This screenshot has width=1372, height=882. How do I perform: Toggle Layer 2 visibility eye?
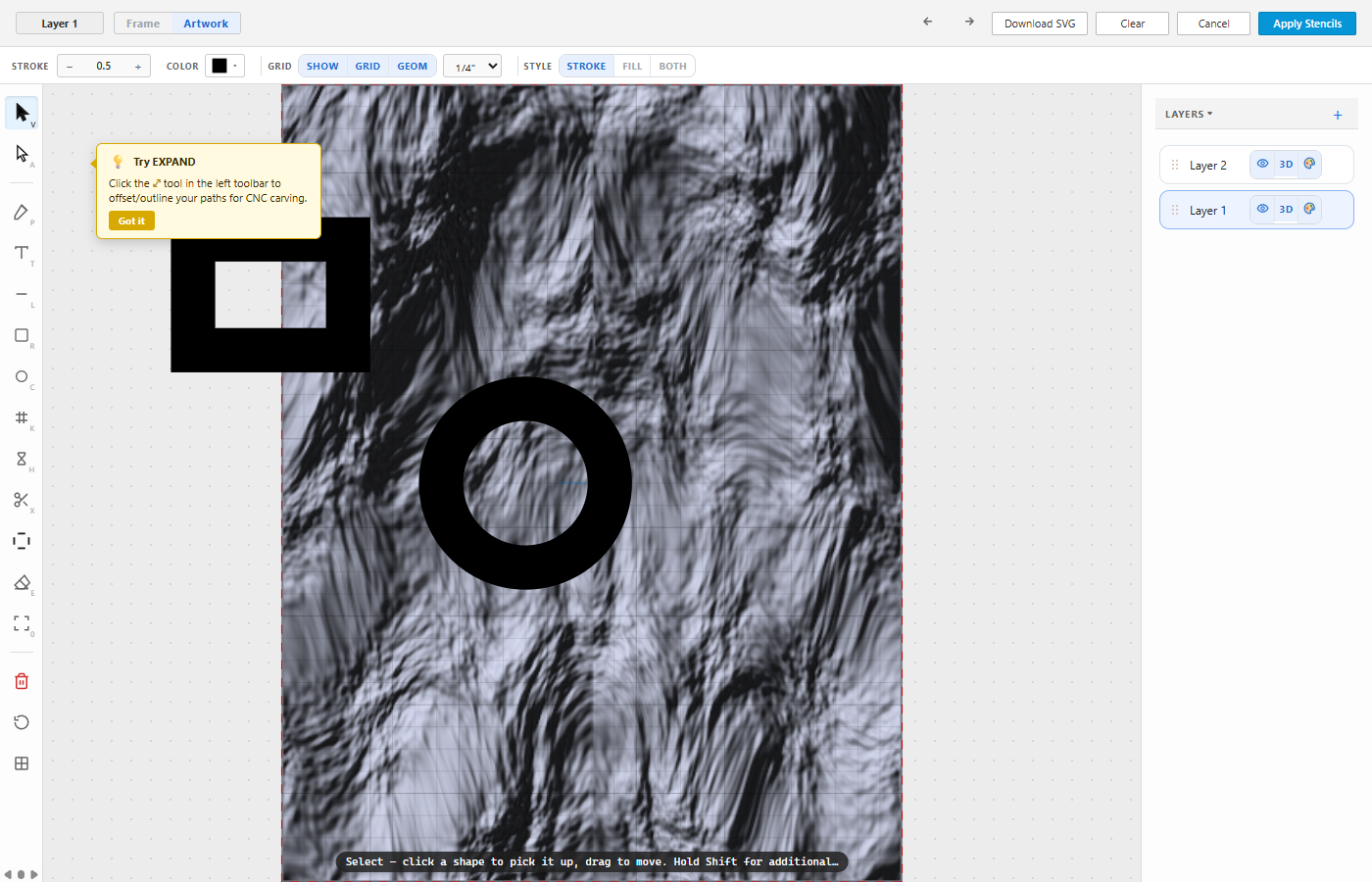pyautogui.click(x=1262, y=164)
